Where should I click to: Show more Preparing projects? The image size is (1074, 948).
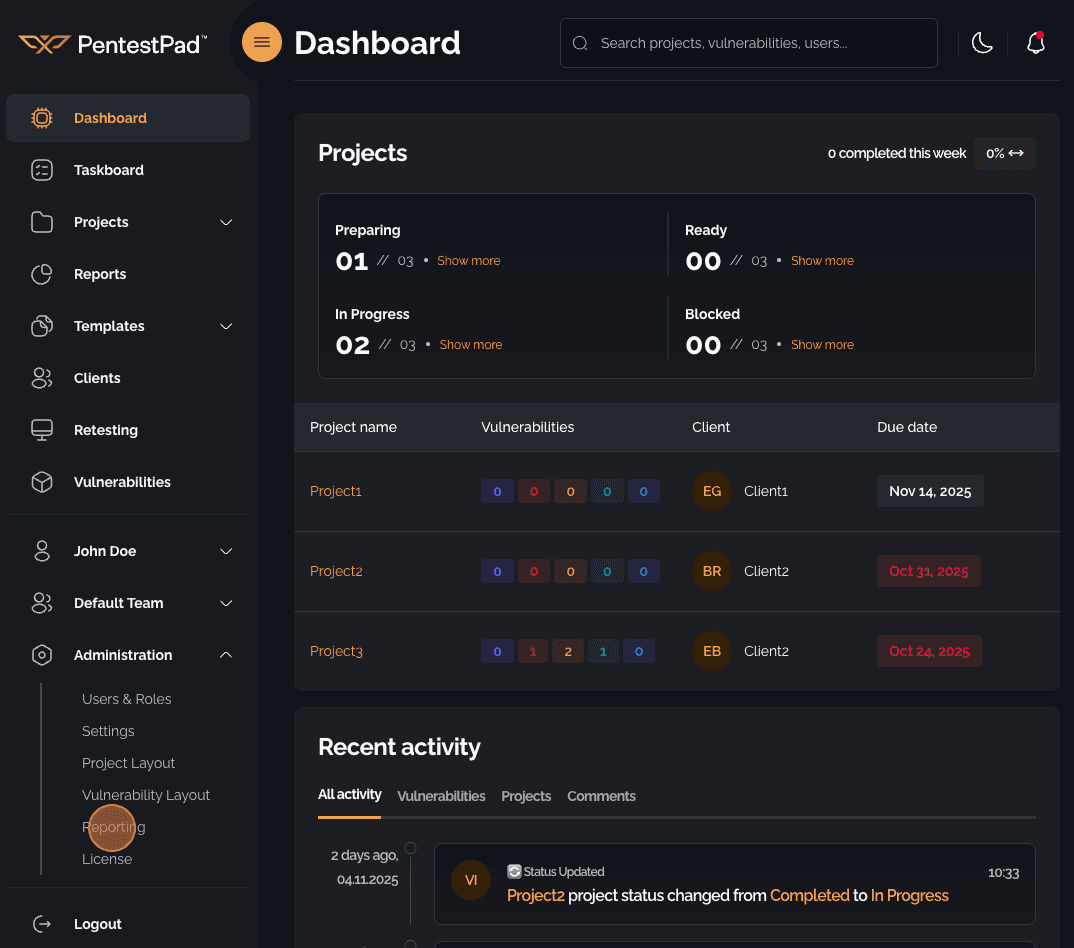coord(469,260)
